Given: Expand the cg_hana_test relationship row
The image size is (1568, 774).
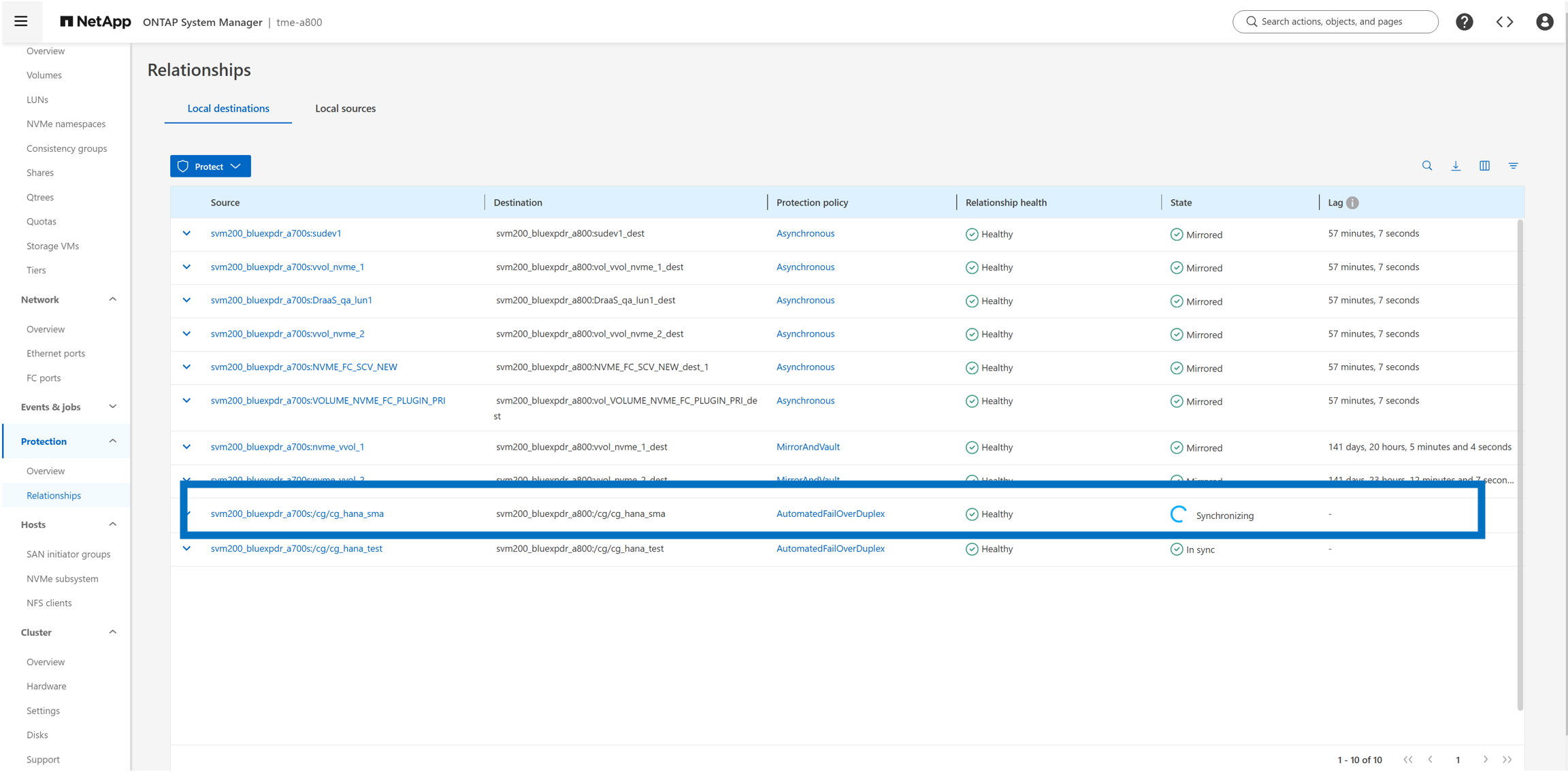Looking at the screenshot, I should click(186, 548).
